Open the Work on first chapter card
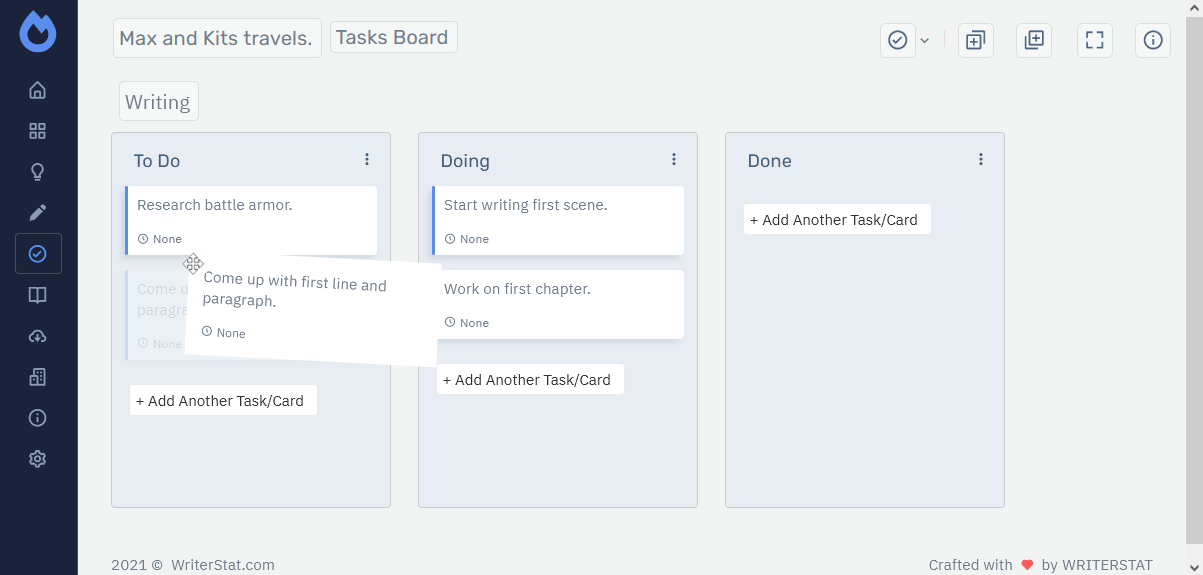1203x575 pixels. click(558, 303)
